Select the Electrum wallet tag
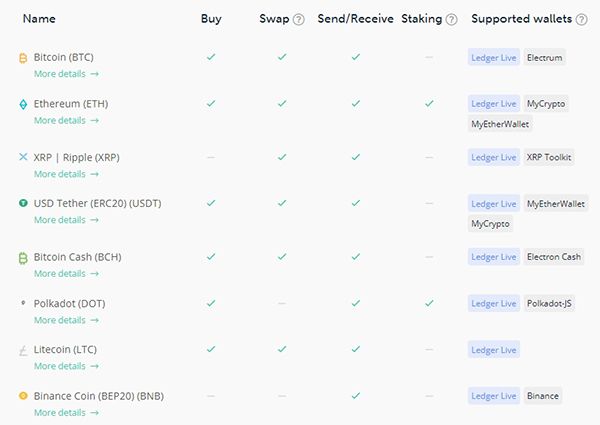The image size is (600, 425). coord(544,58)
